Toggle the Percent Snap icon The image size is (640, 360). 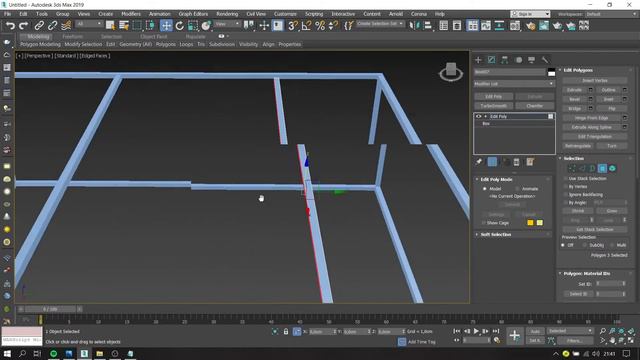click(x=320, y=26)
